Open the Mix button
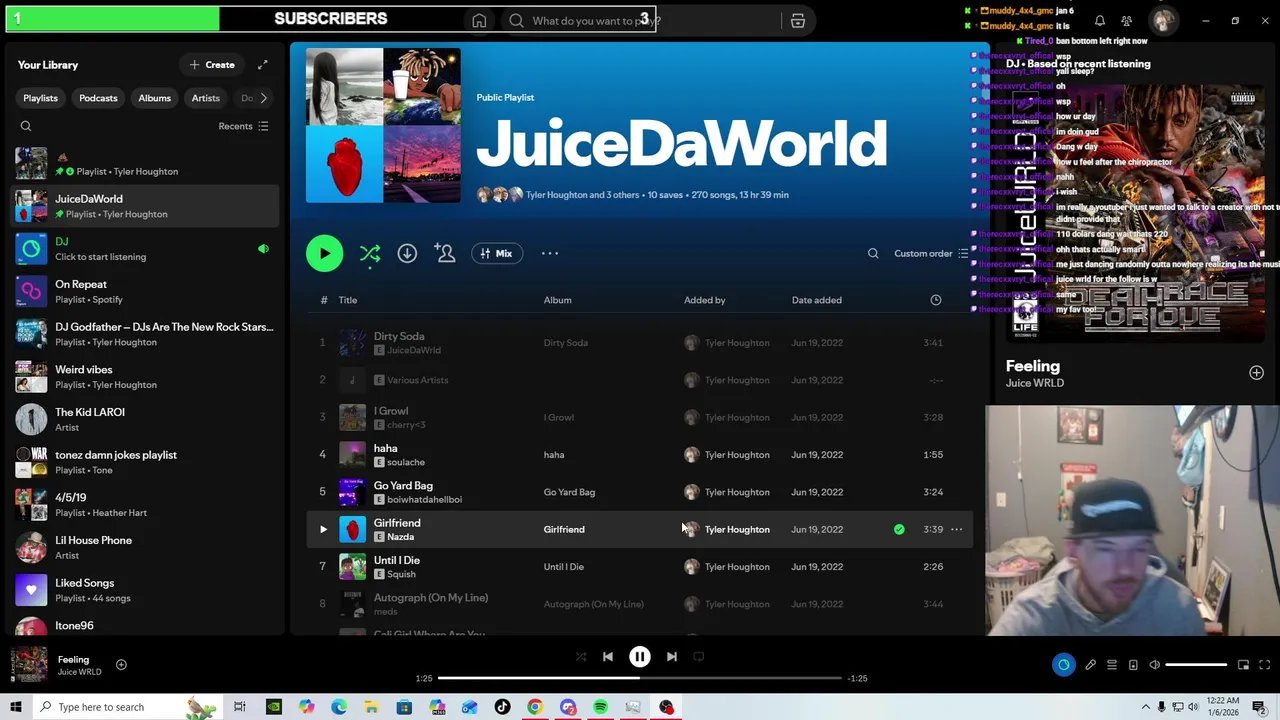 [496, 254]
